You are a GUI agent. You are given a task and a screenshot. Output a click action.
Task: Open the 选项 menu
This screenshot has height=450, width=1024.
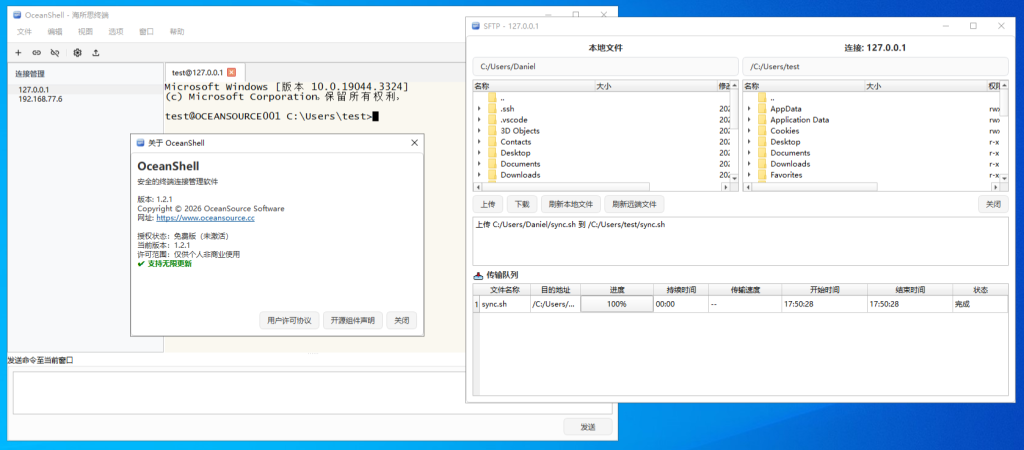pyautogui.click(x=116, y=31)
